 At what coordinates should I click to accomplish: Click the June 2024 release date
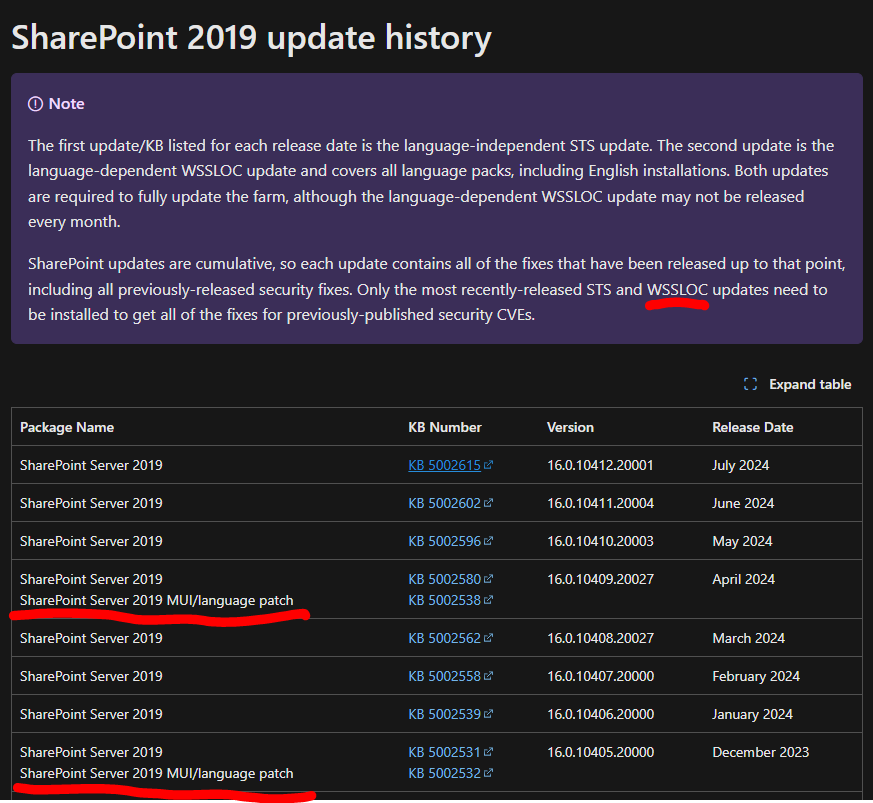(743, 503)
